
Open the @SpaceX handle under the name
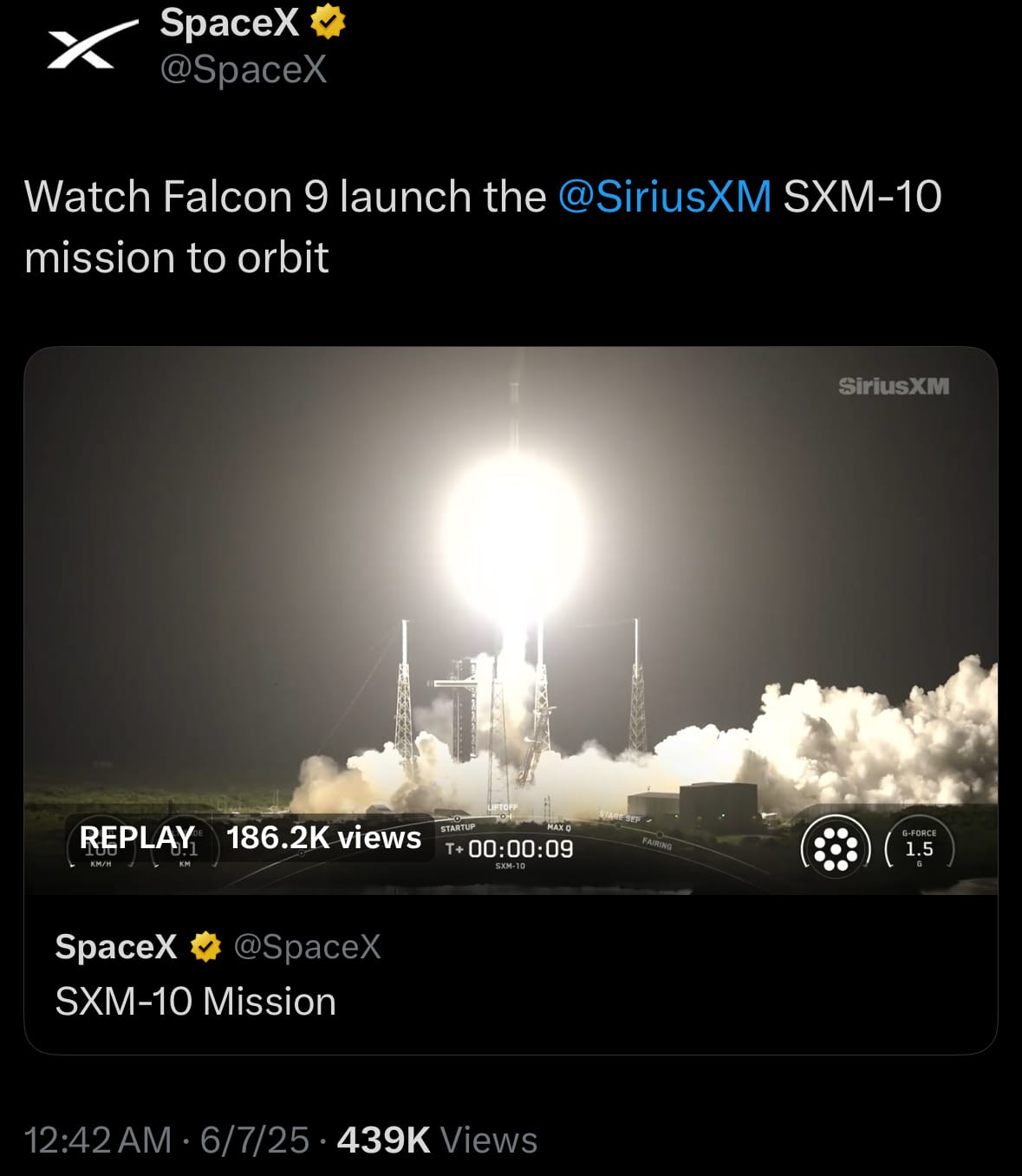[244, 69]
